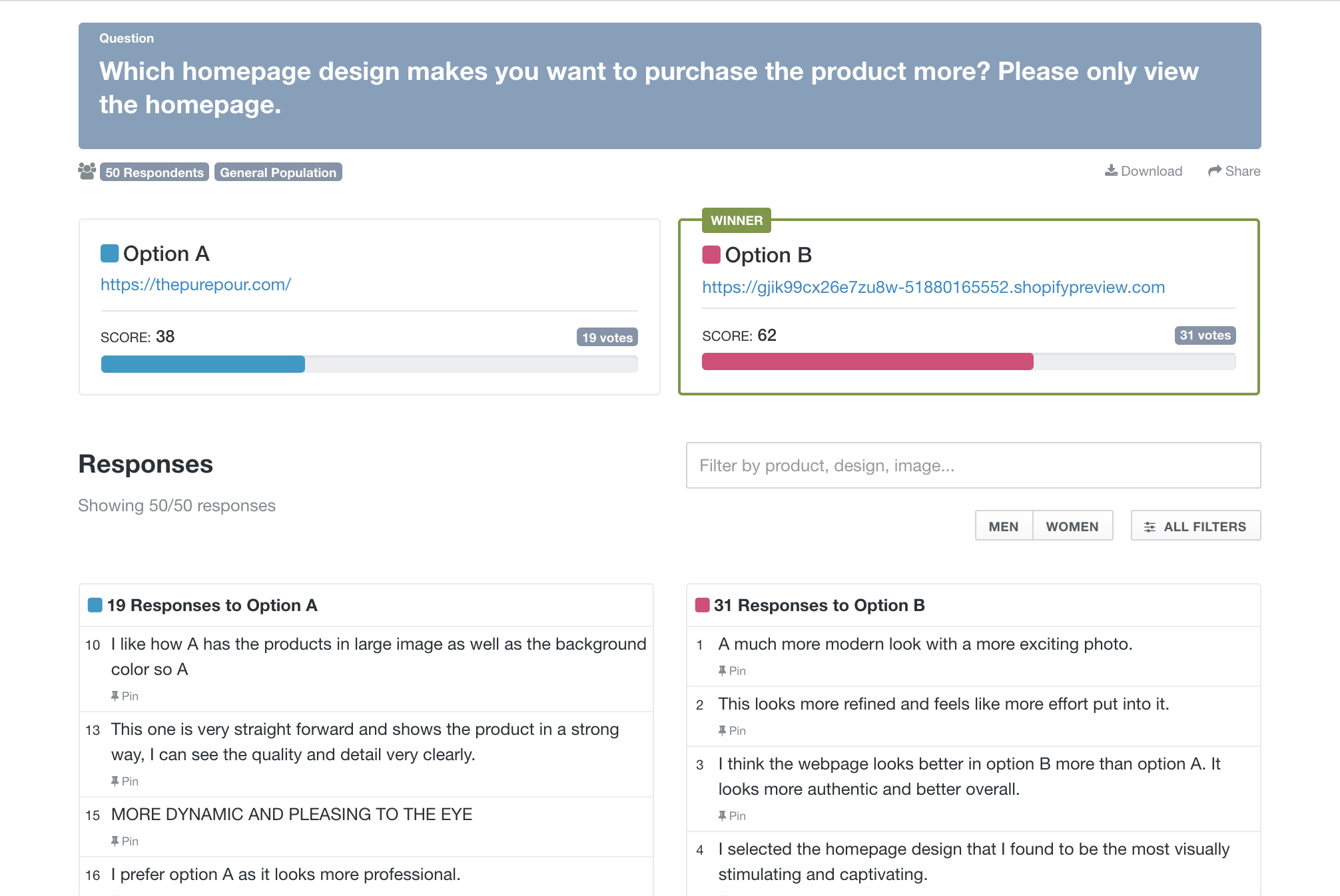Click the Download icon

1111,170
